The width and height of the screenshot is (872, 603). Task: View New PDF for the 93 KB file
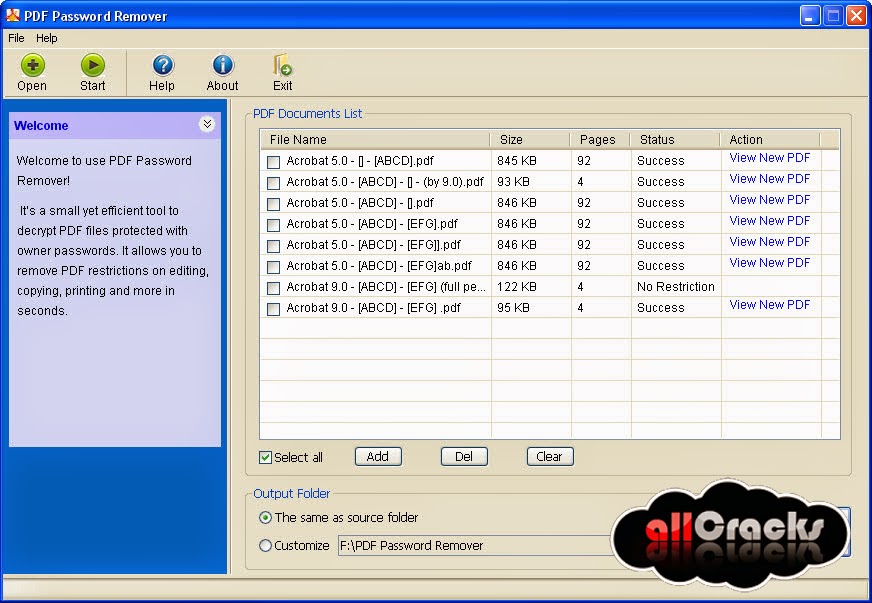770,179
